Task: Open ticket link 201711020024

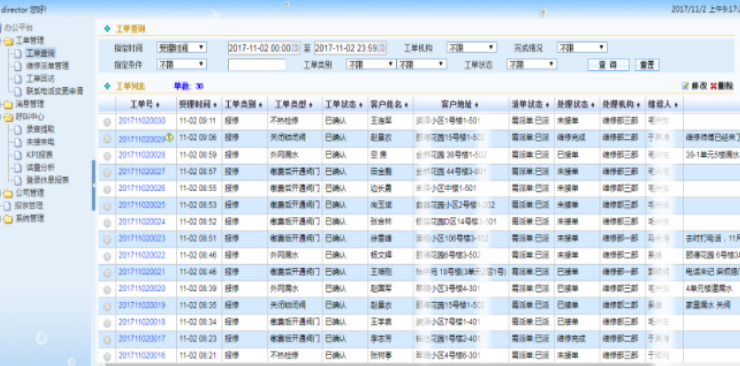Action: click(x=142, y=222)
